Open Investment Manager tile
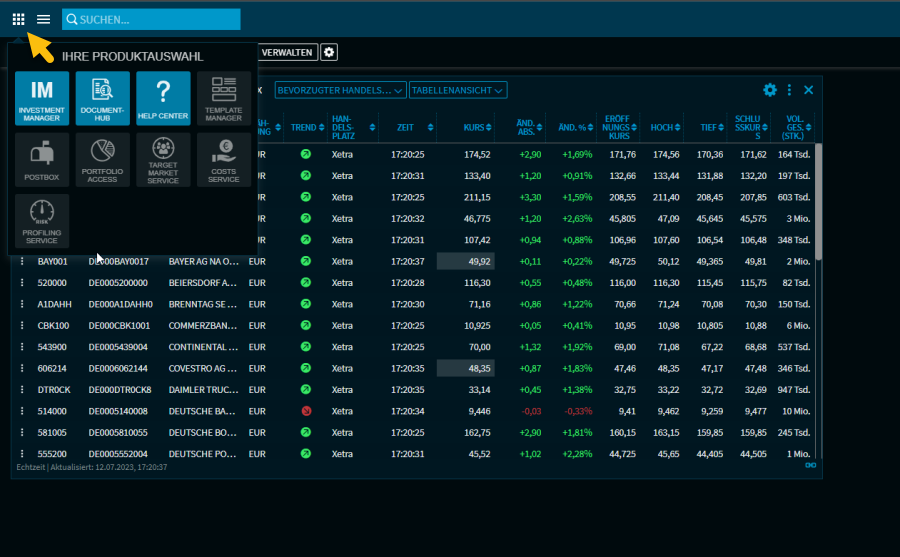Viewport: 900px width, 557px height. point(43,98)
